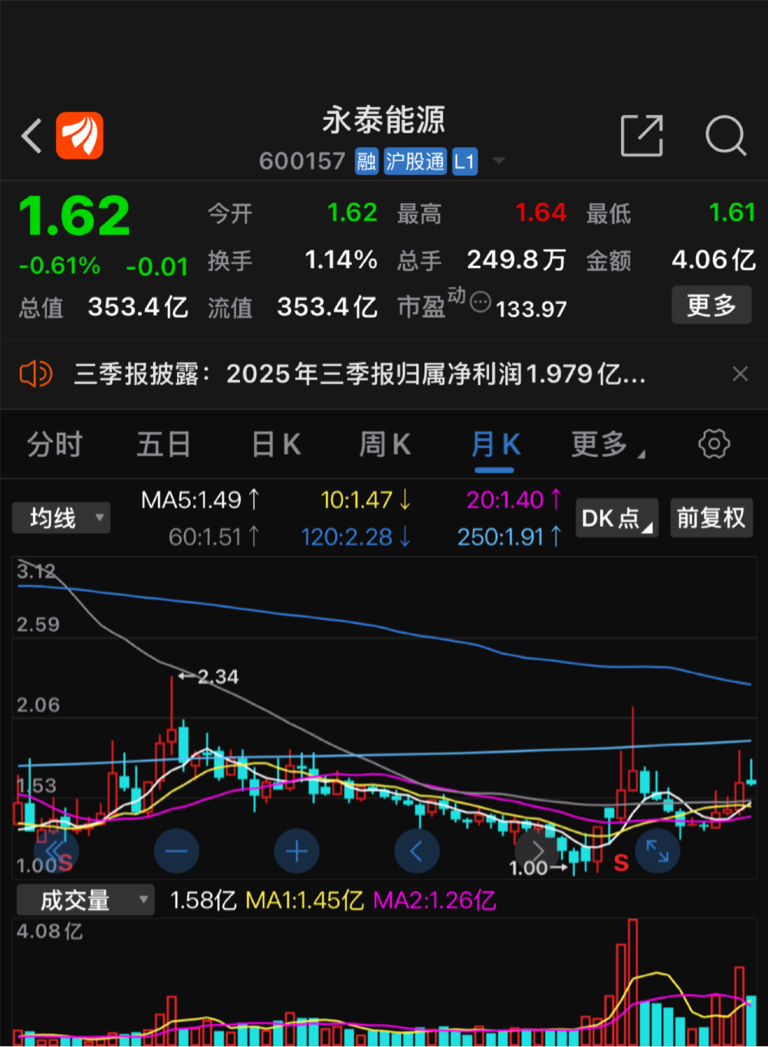768x1047 pixels.
Task: Move chart left with left chevron
Action: (417, 851)
